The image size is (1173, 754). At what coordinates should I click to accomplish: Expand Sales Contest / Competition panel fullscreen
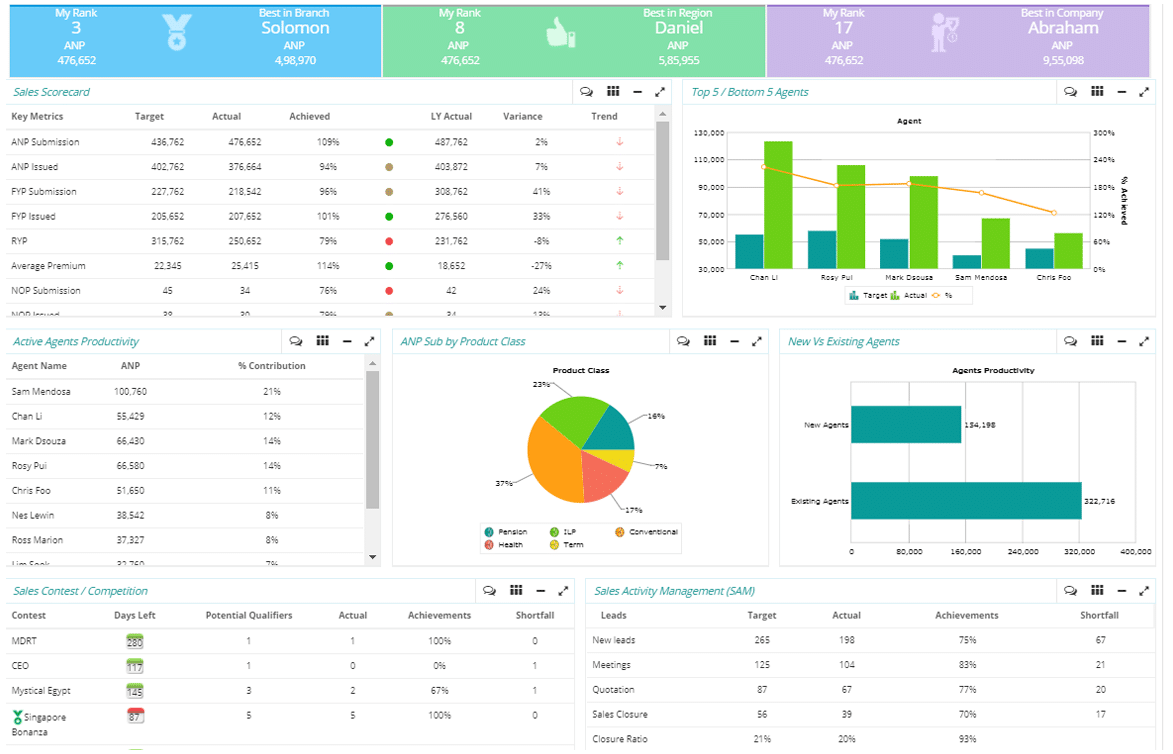pyautogui.click(x=563, y=591)
